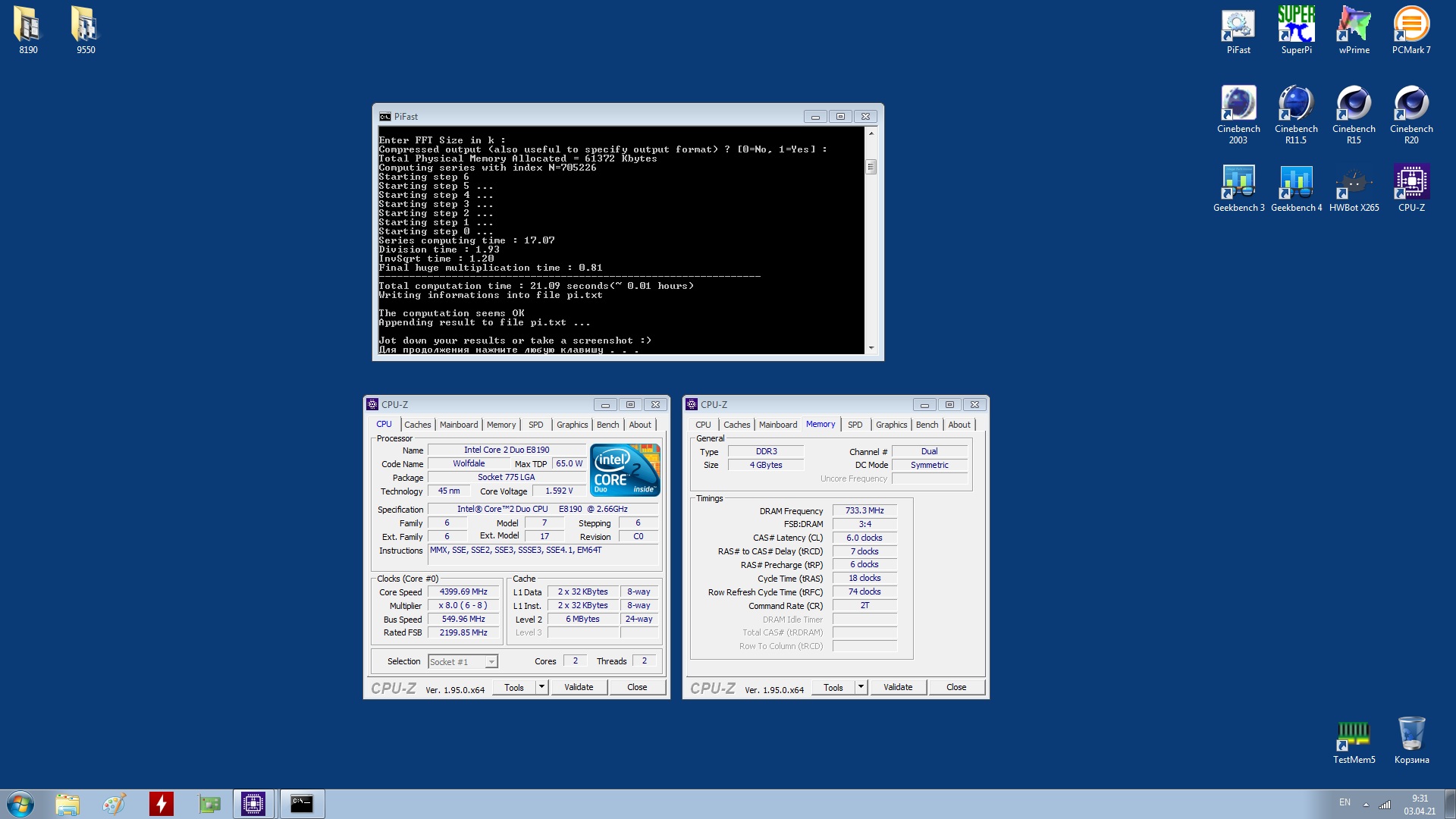Open the taskbar clock showing 9:31

(x=1420, y=805)
